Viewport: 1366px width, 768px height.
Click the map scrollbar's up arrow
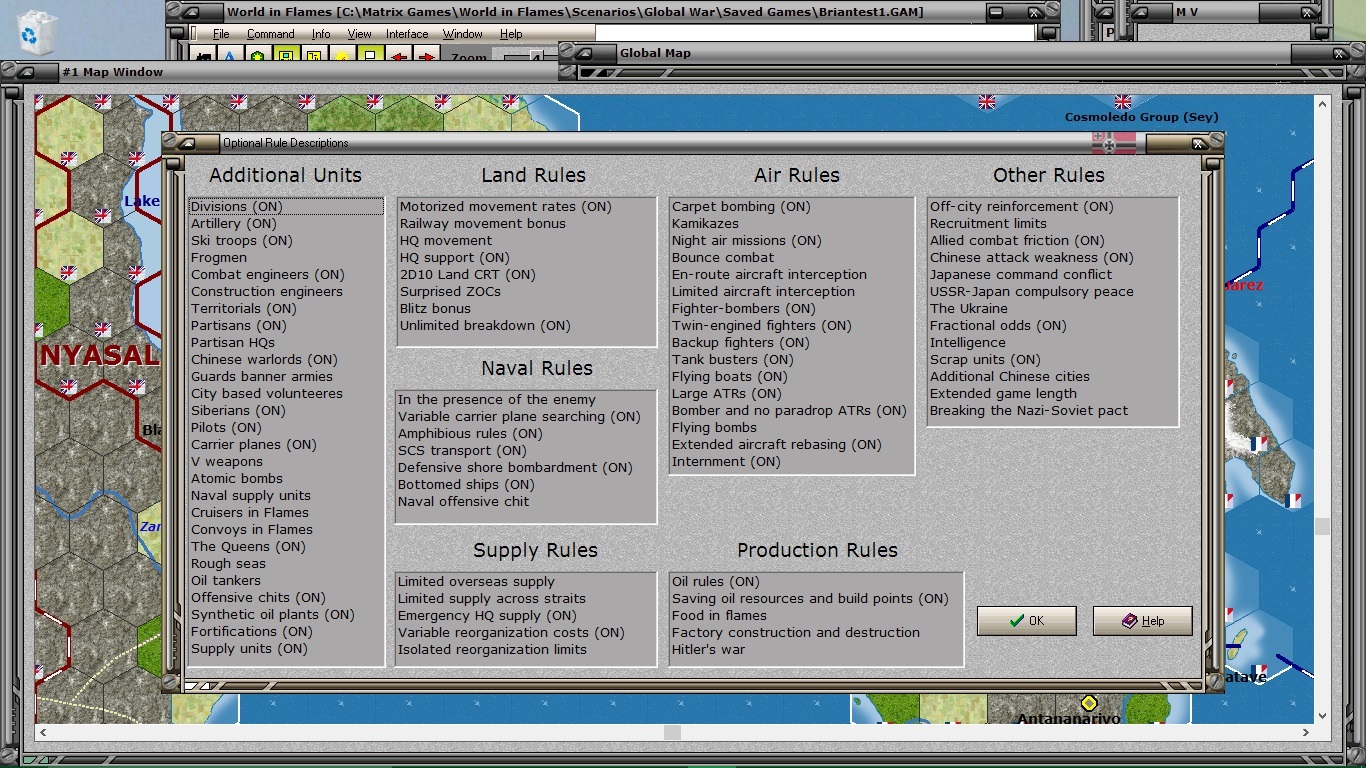(1322, 102)
